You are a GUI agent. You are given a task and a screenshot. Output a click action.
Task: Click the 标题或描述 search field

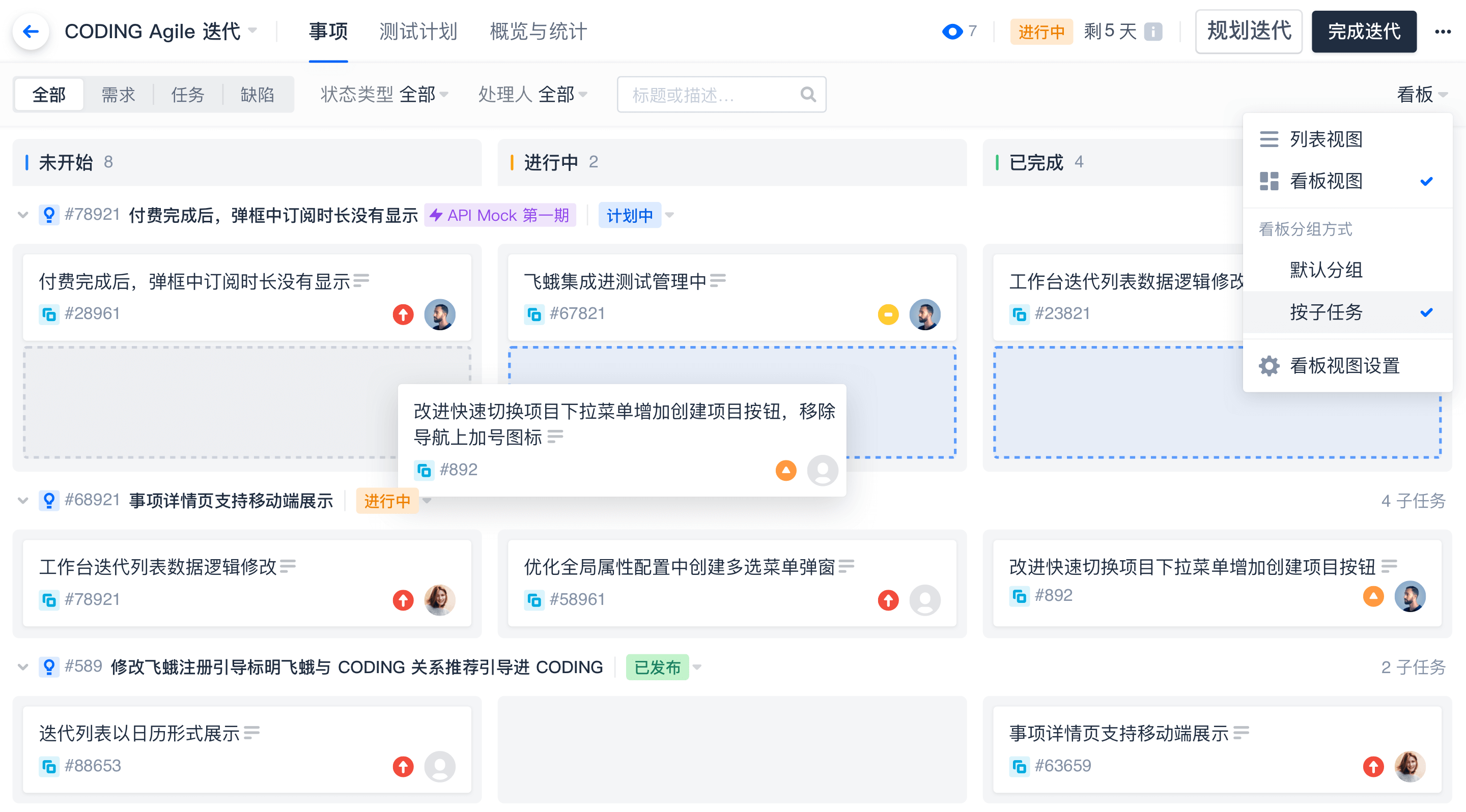point(706,95)
